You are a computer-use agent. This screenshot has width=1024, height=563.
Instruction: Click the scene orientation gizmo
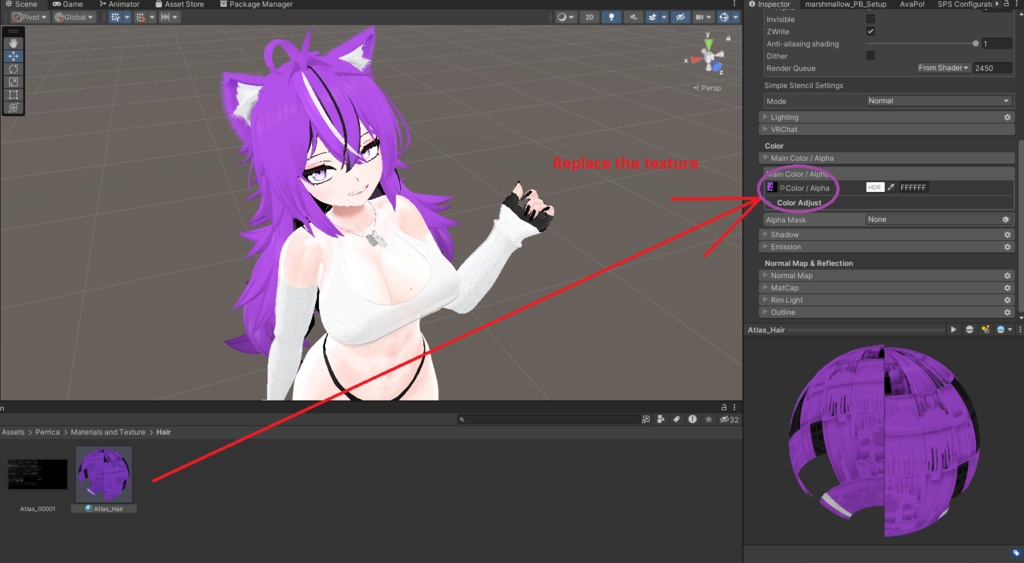(x=708, y=57)
